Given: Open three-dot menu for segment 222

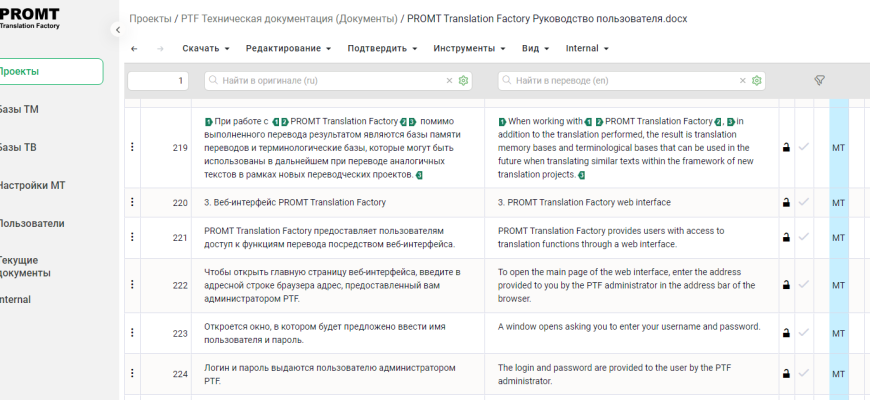Looking at the screenshot, I should (132, 285).
